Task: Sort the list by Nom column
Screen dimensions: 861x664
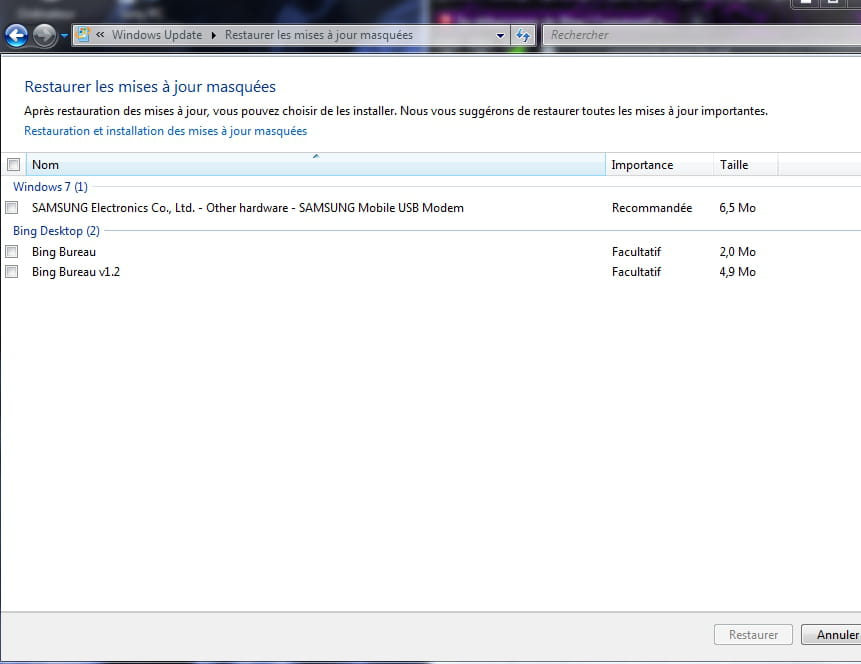Action: coord(316,165)
